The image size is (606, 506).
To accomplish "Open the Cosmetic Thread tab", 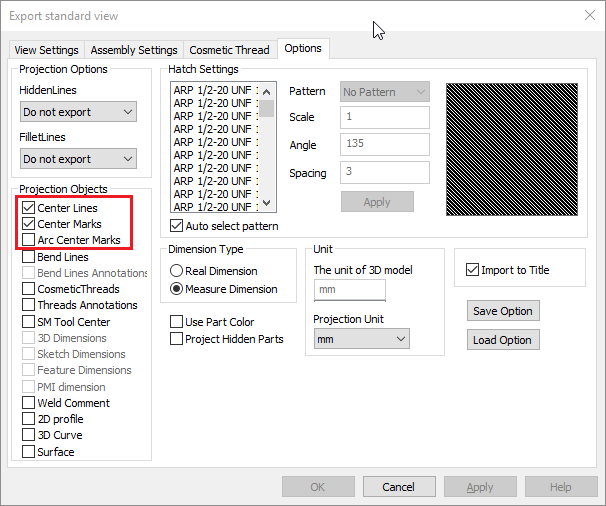I will tap(230, 50).
